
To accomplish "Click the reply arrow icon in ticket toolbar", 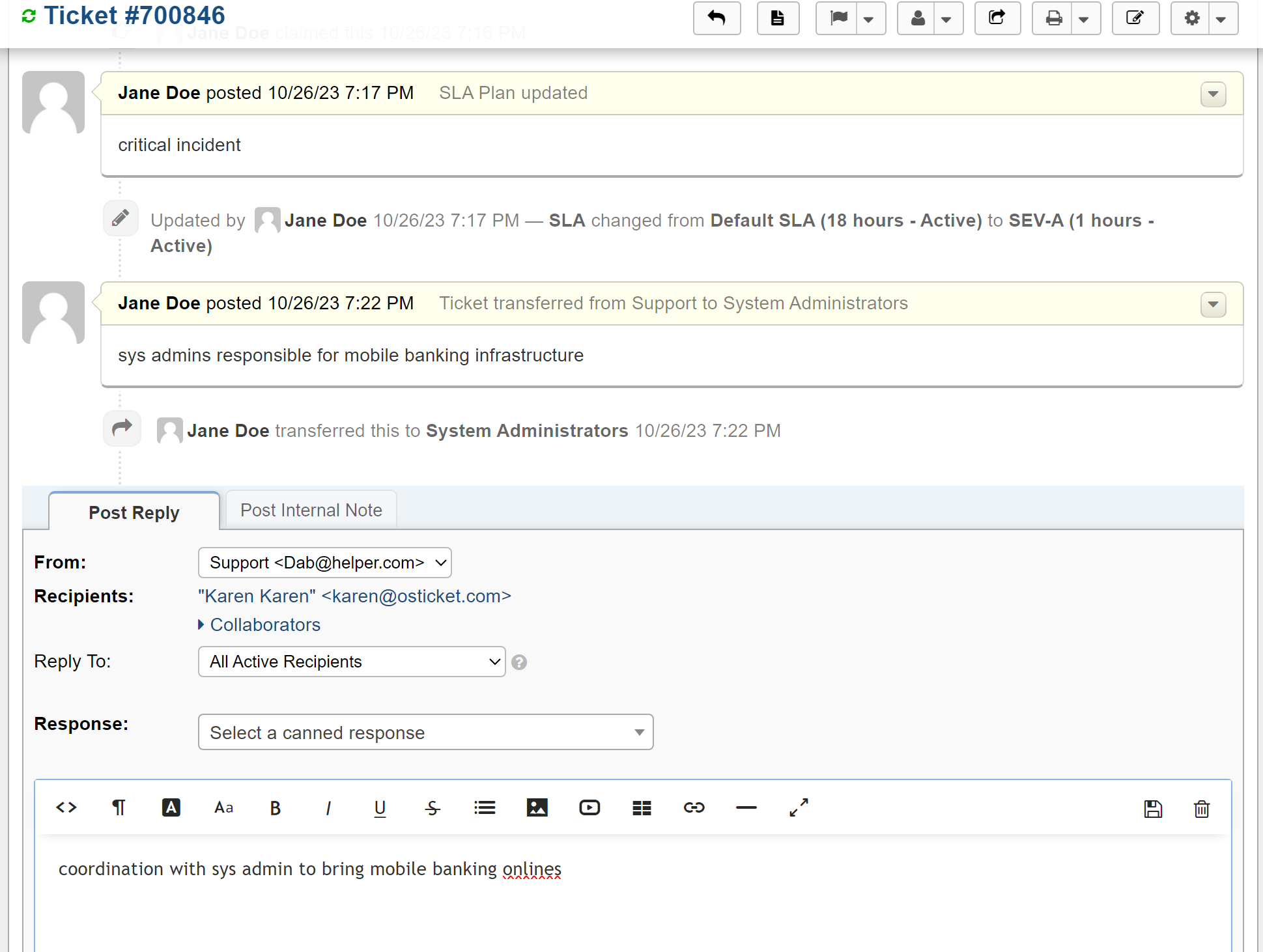I will click(717, 18).
